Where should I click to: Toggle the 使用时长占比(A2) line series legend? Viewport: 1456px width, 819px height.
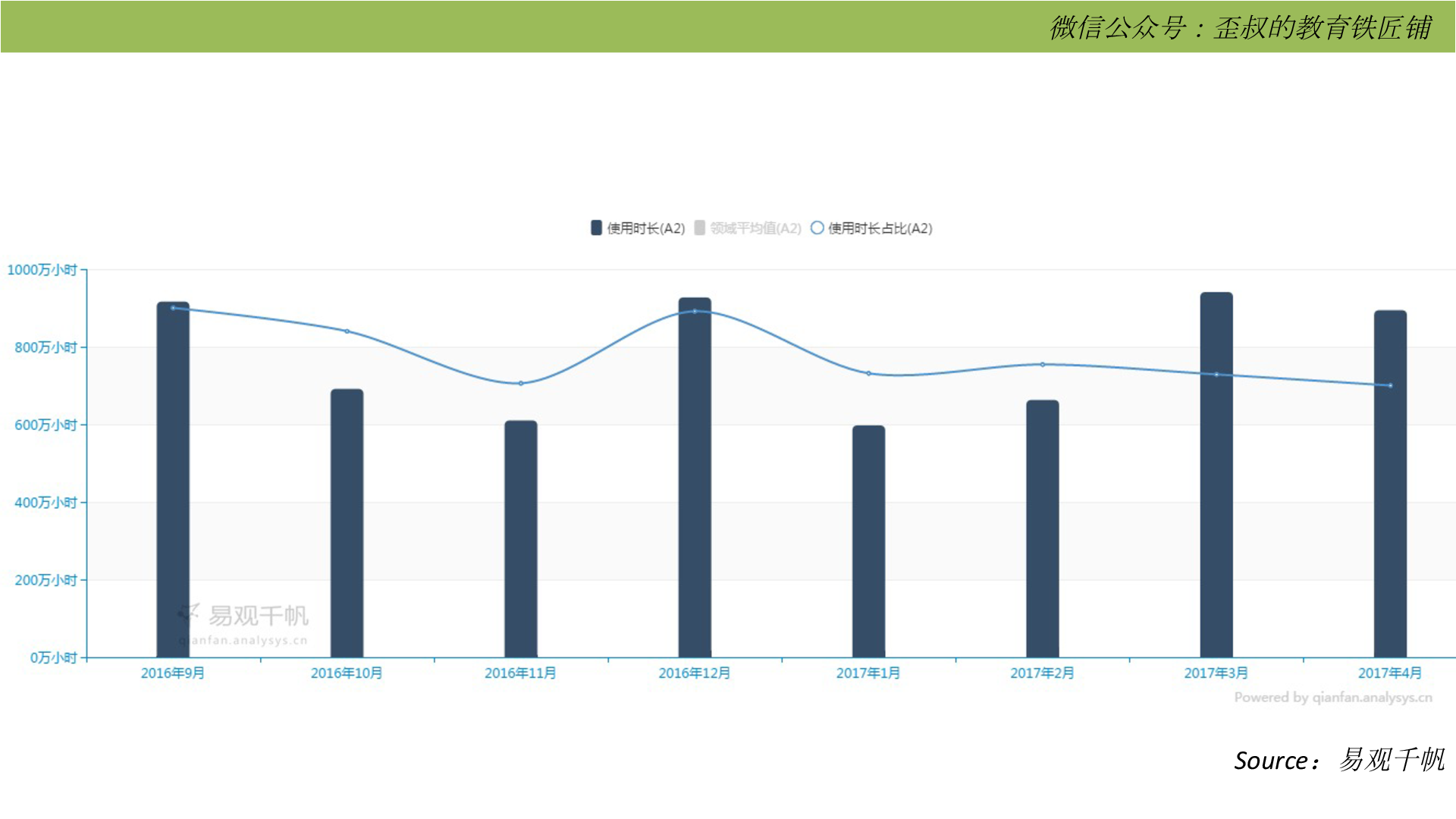880,228
